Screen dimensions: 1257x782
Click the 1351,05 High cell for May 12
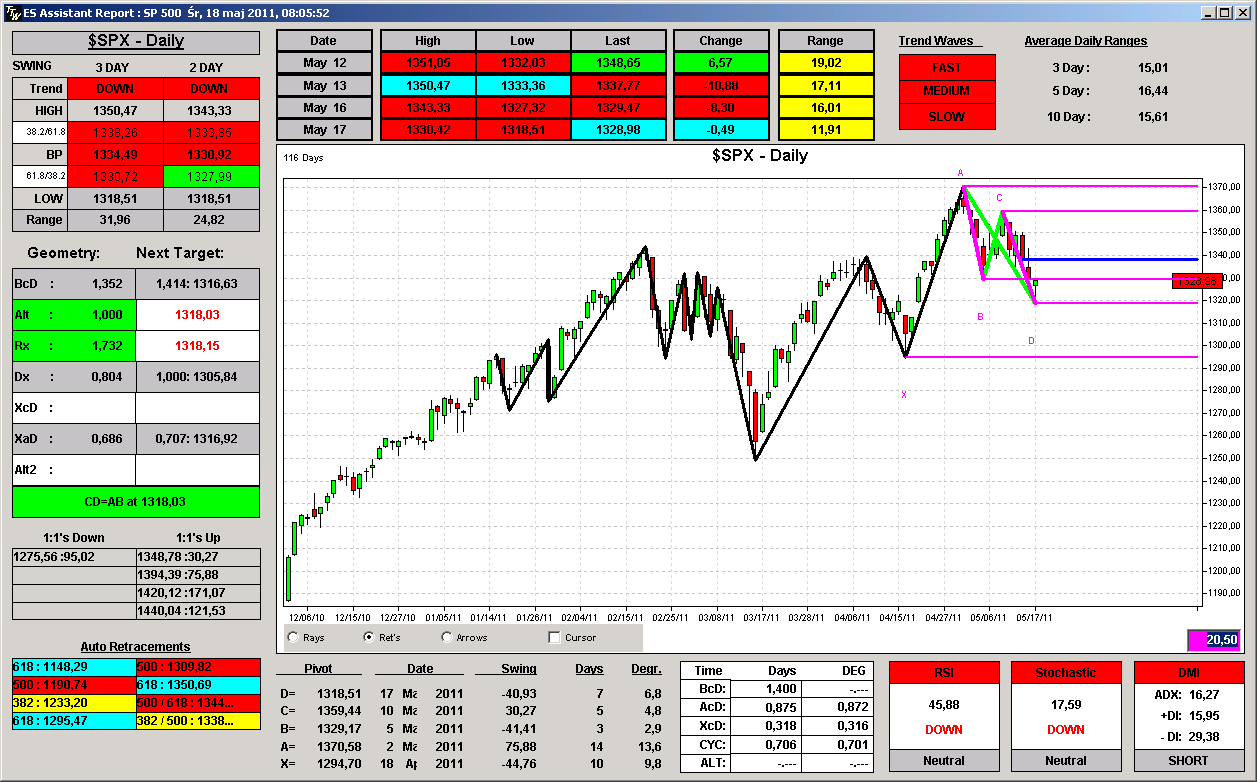[428, 63]
